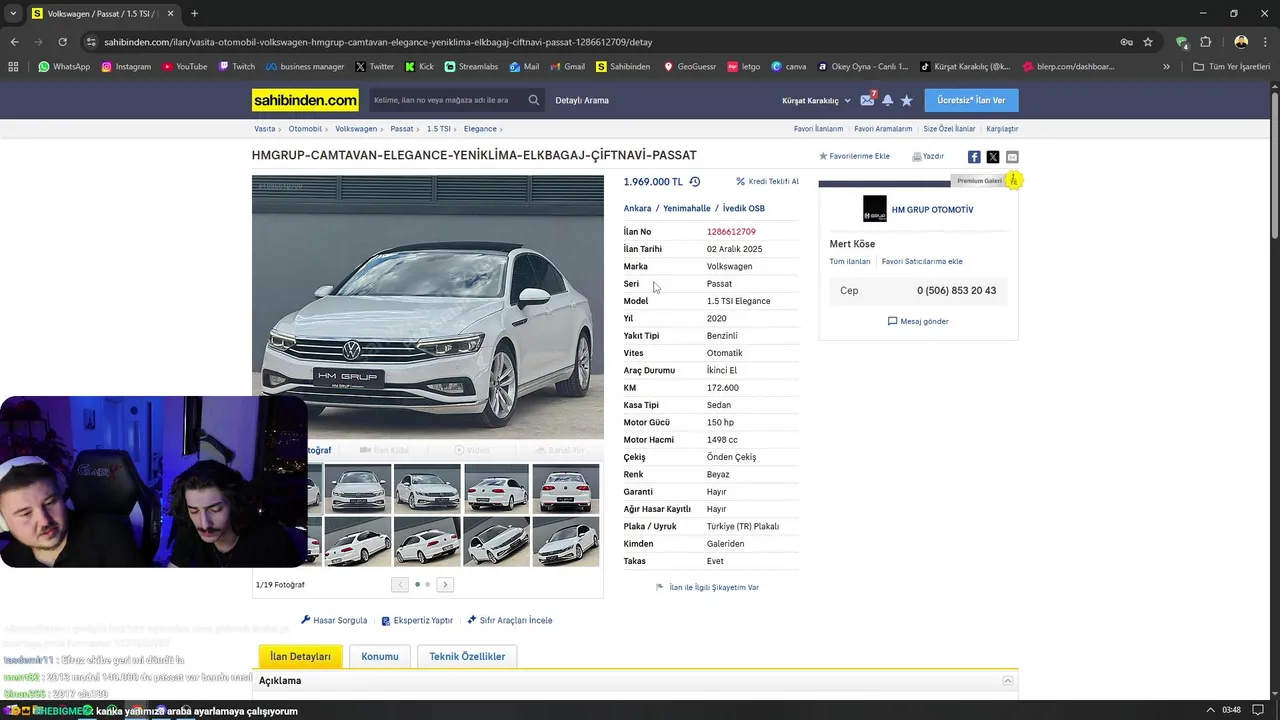1280x720 pixels.
Task: View price history clock icon
Action: pos(695,182)
